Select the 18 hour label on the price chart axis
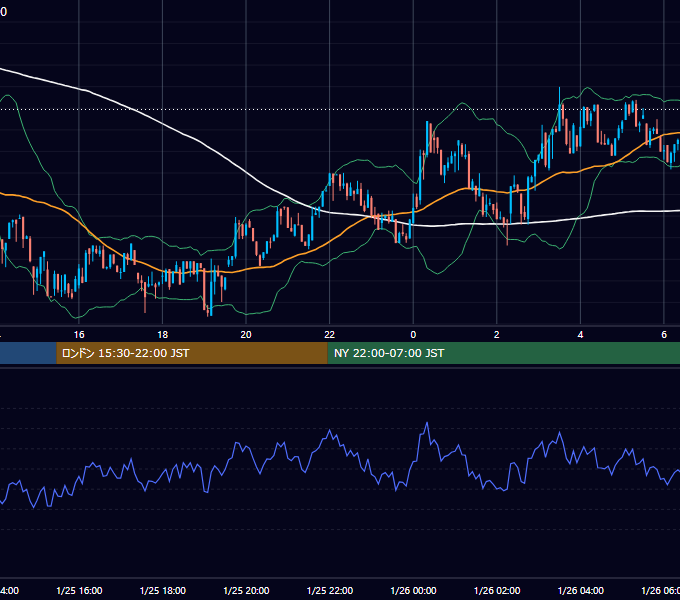Viewport: 680px width, 600px height. [x=162, y=335]
